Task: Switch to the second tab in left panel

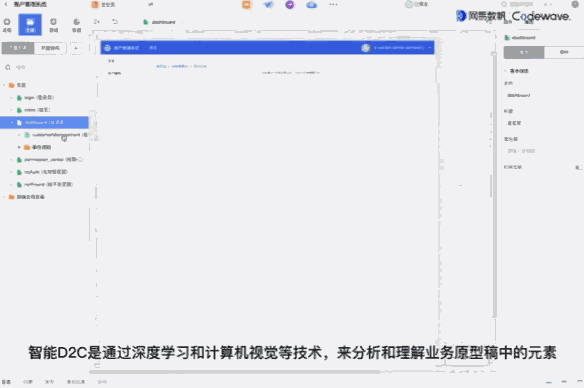Action: click(50, 48)
